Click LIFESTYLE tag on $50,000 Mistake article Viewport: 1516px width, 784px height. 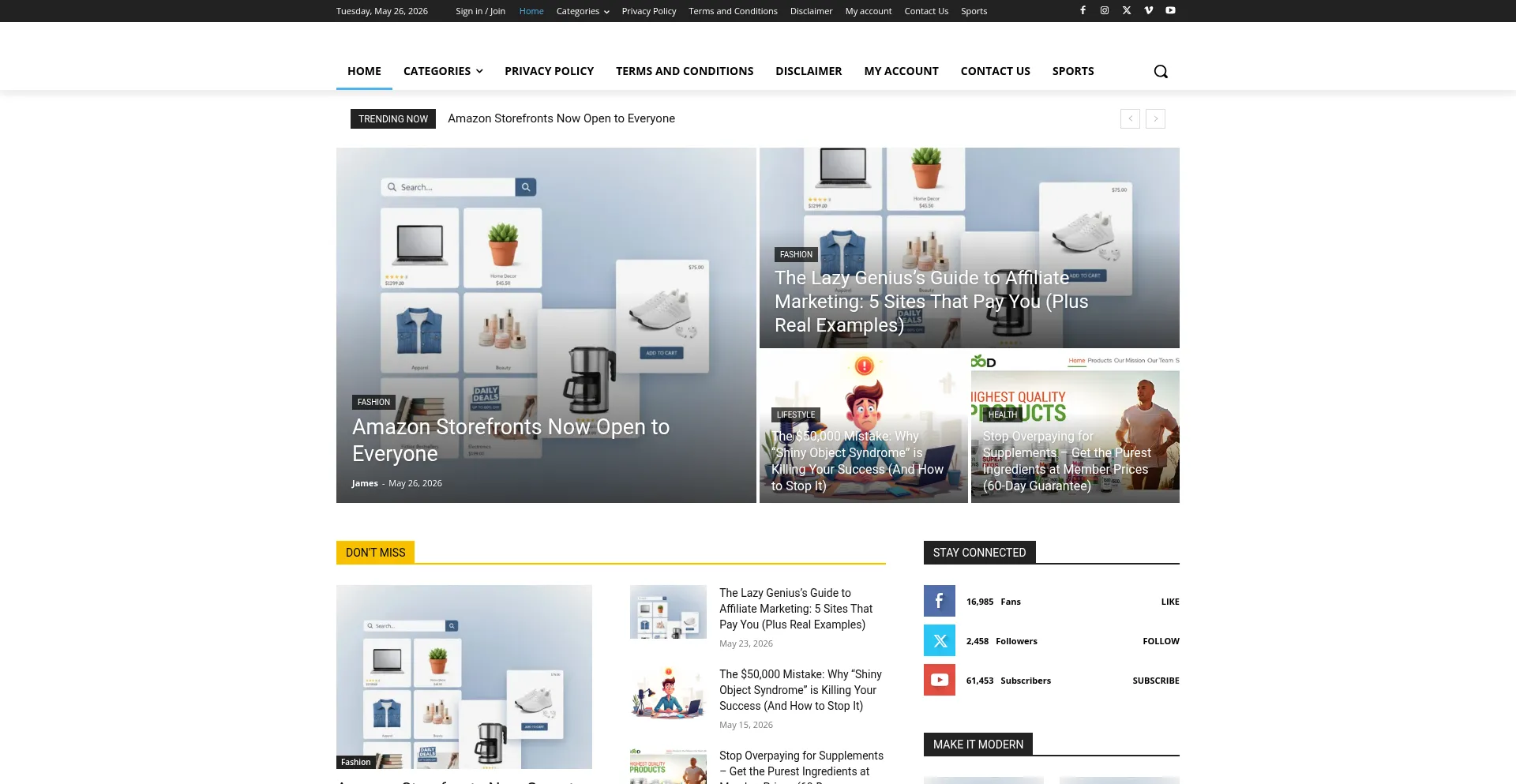[796, 415]
